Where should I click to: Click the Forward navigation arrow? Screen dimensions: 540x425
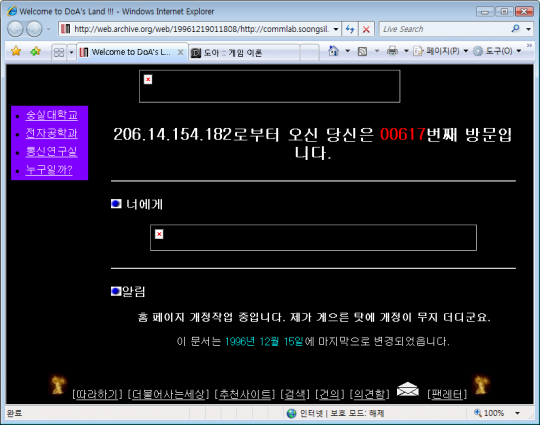point(34,29)
